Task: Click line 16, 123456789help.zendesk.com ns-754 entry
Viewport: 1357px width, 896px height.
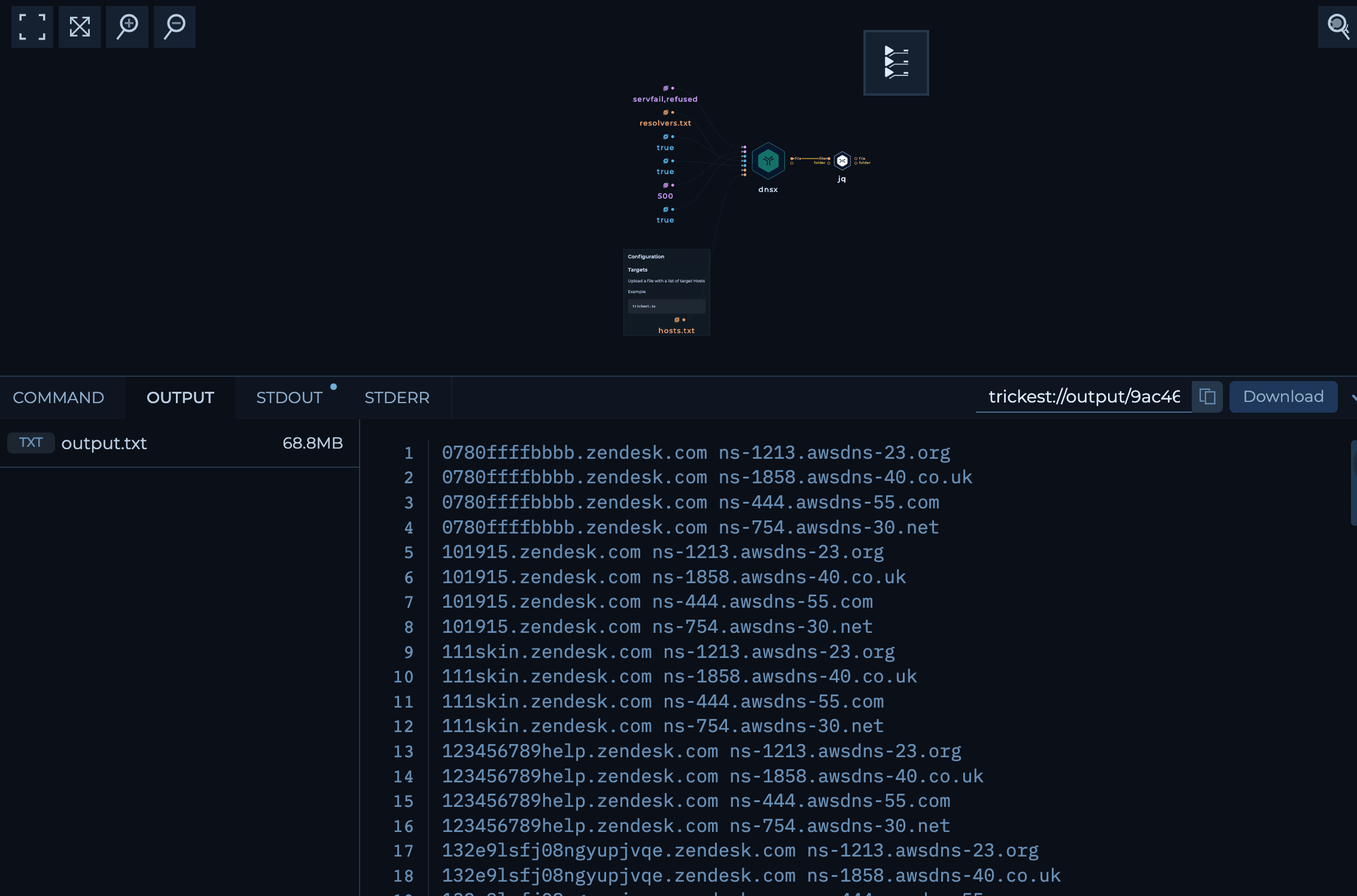Action: 696,826
